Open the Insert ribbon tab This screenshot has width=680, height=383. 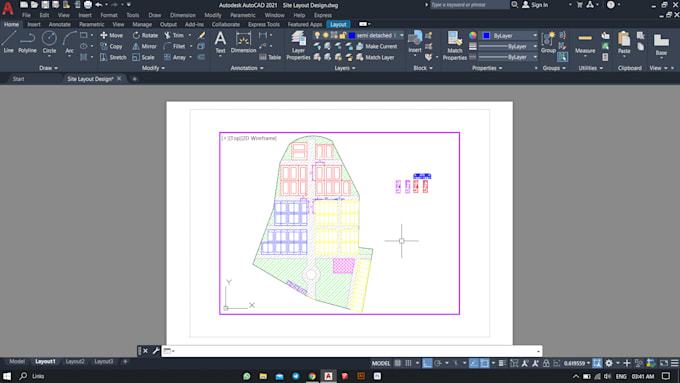[34, 24]
